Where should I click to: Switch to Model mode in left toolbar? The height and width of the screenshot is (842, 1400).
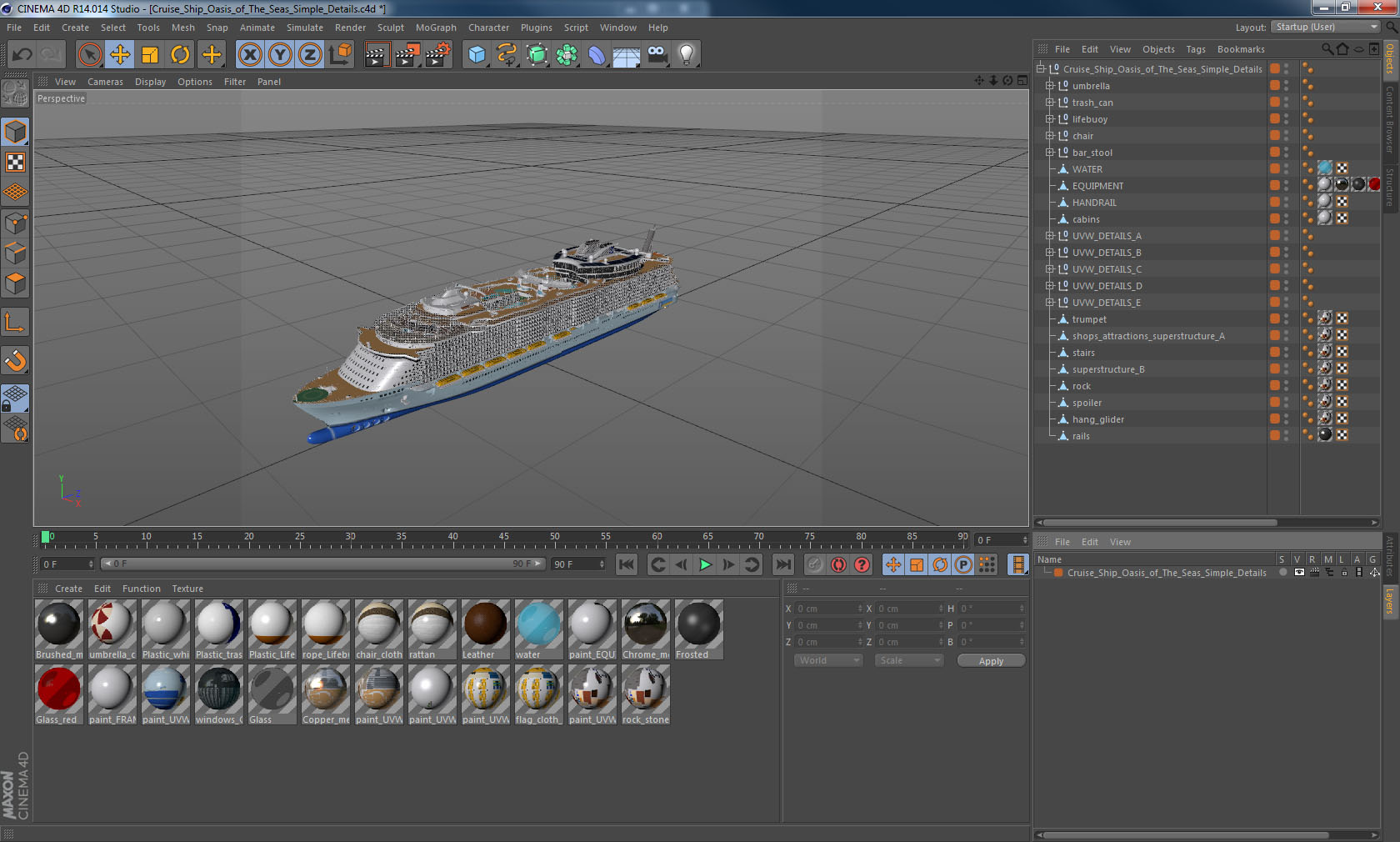point(15,132)
